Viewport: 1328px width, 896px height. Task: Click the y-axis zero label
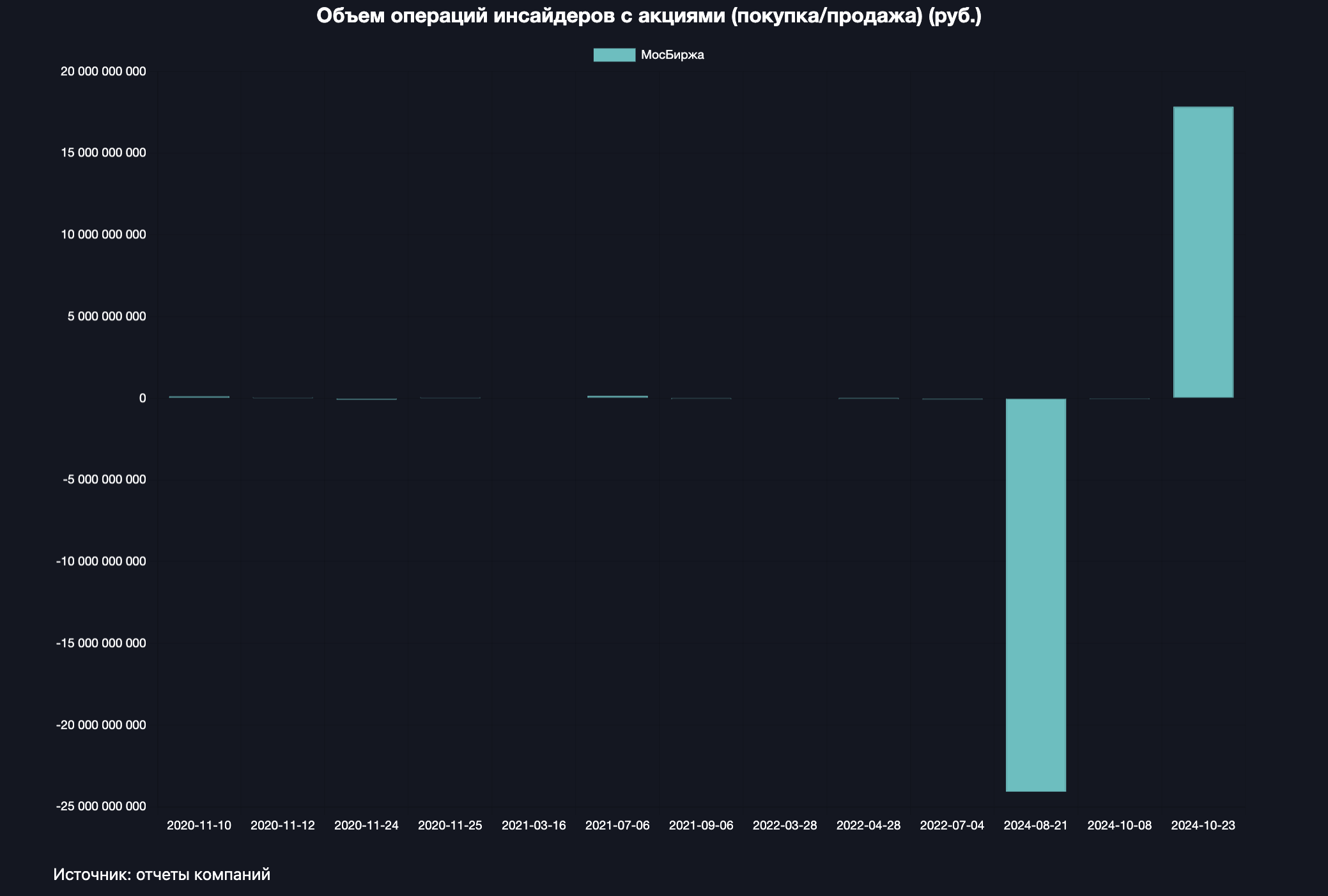tap(143, 398)
